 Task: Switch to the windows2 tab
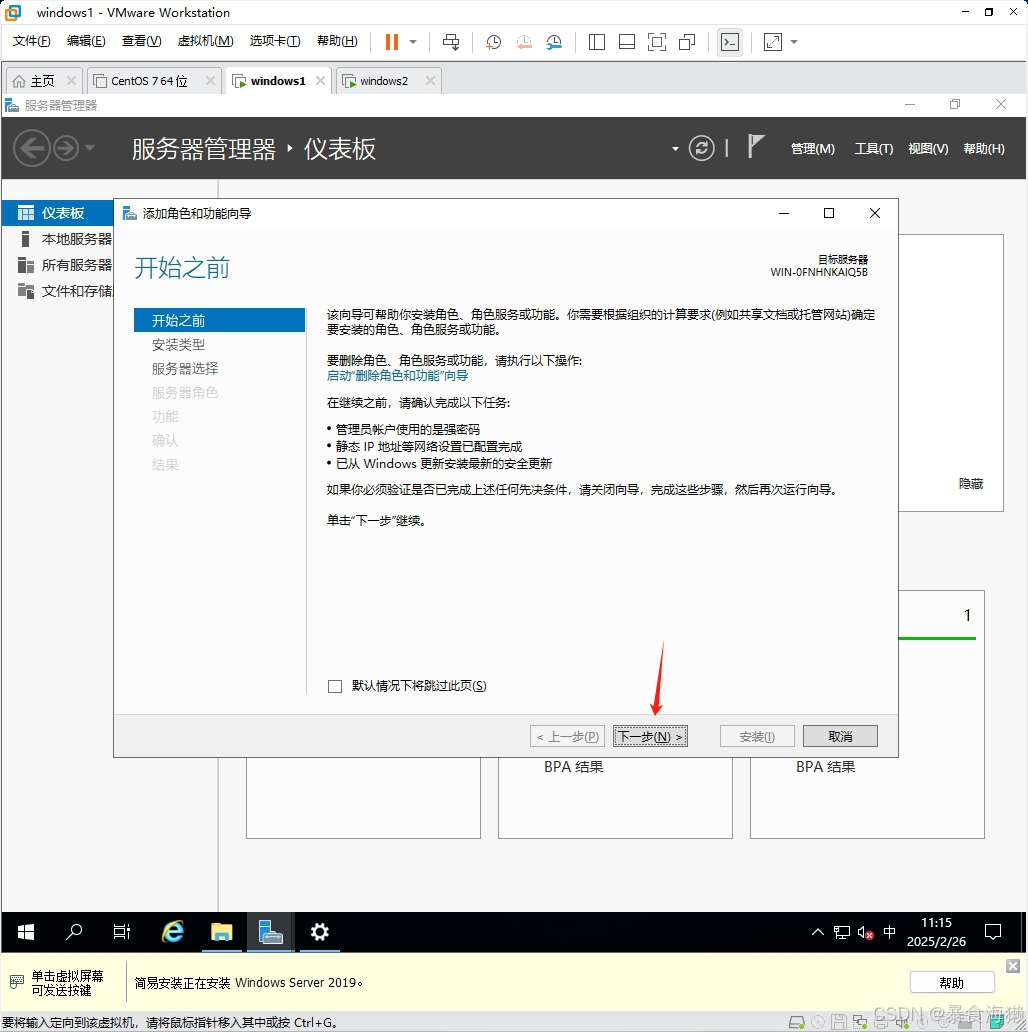coord(384,81)
